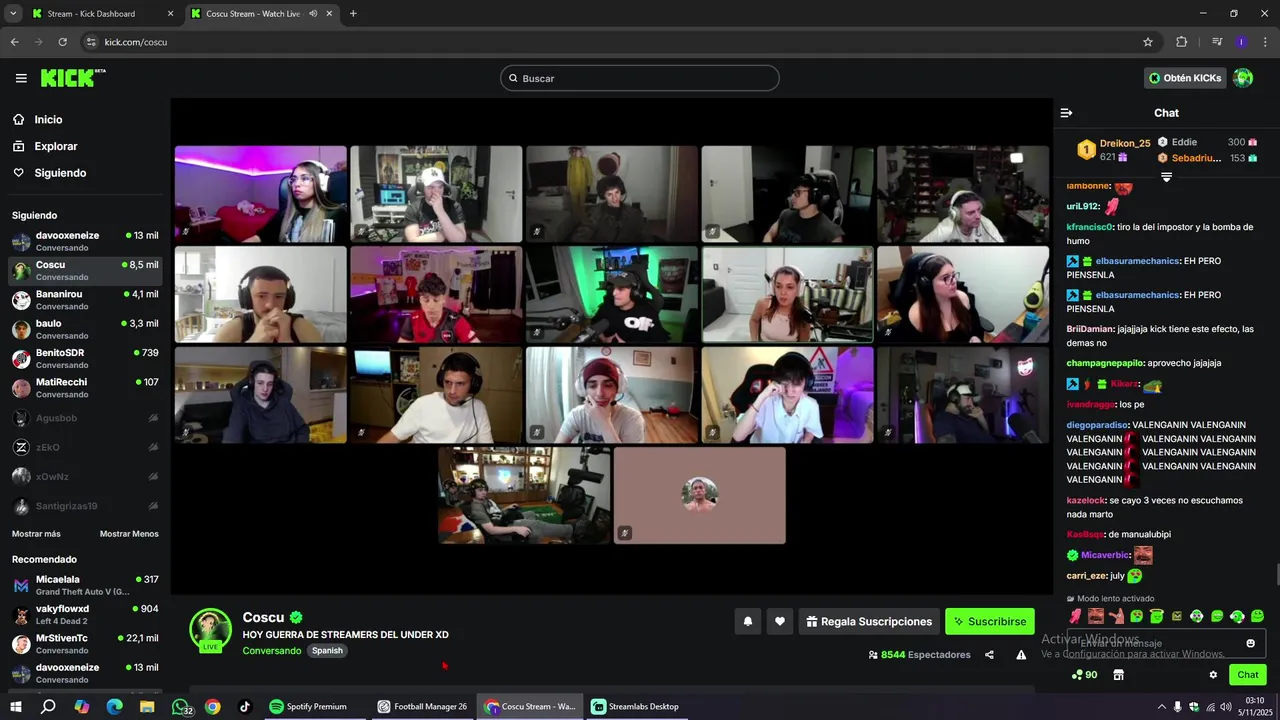Open Explorar in the sidebar
This screenshot has width=1280, height=720.
[x=45, y=146]
